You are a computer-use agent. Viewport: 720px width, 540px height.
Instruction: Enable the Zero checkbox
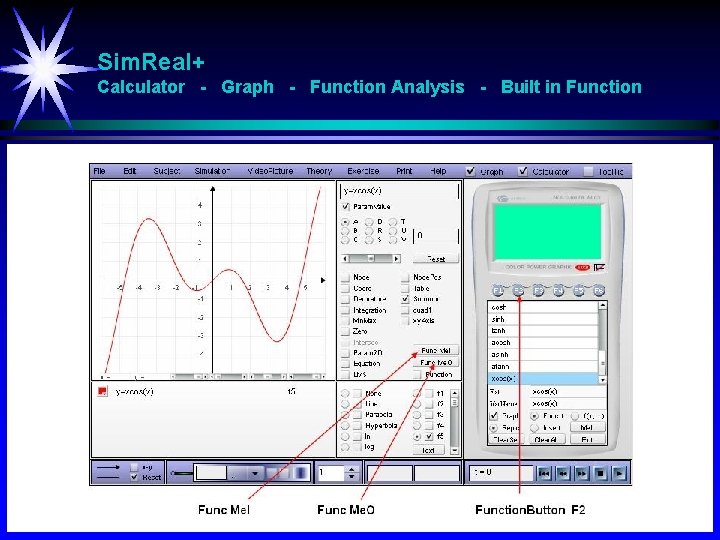[345, 331]
